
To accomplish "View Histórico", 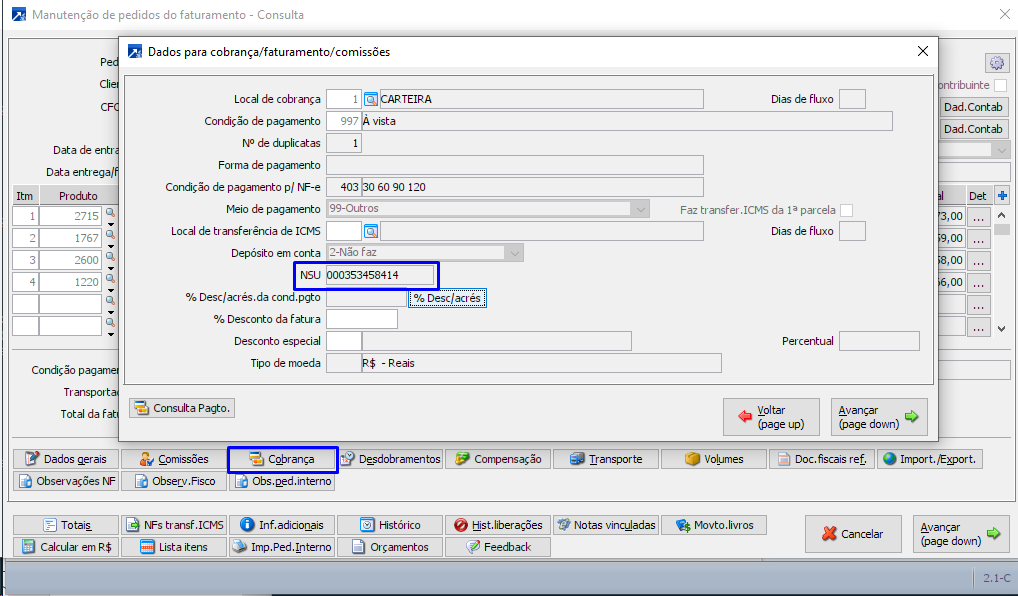I will [x=391, y=525].
